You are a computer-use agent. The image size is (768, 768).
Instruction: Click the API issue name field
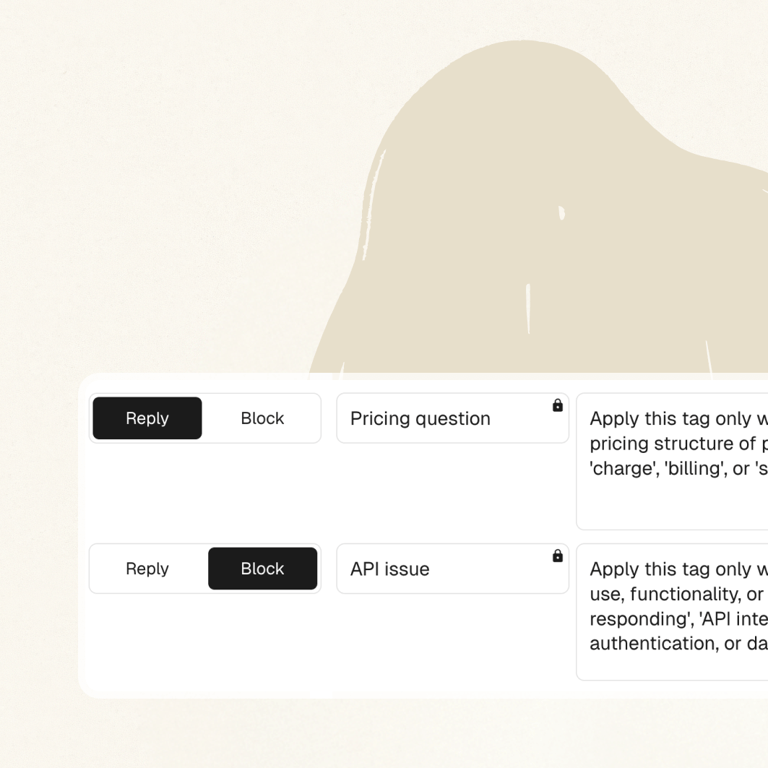453,569
